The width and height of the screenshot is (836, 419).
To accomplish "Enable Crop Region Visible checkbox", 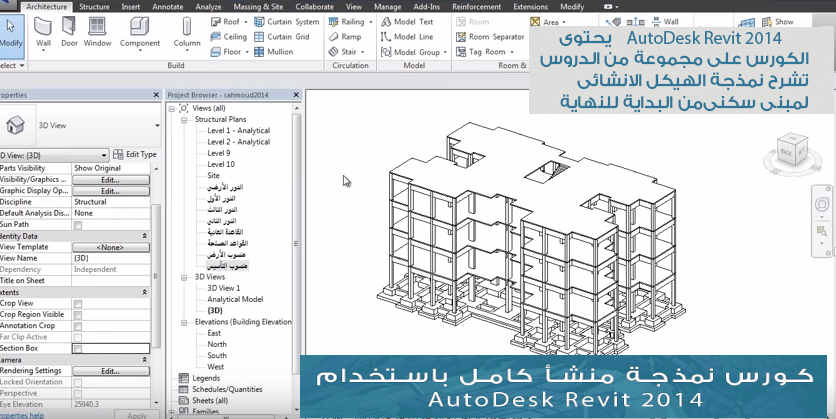I will (x=78, y=315).
